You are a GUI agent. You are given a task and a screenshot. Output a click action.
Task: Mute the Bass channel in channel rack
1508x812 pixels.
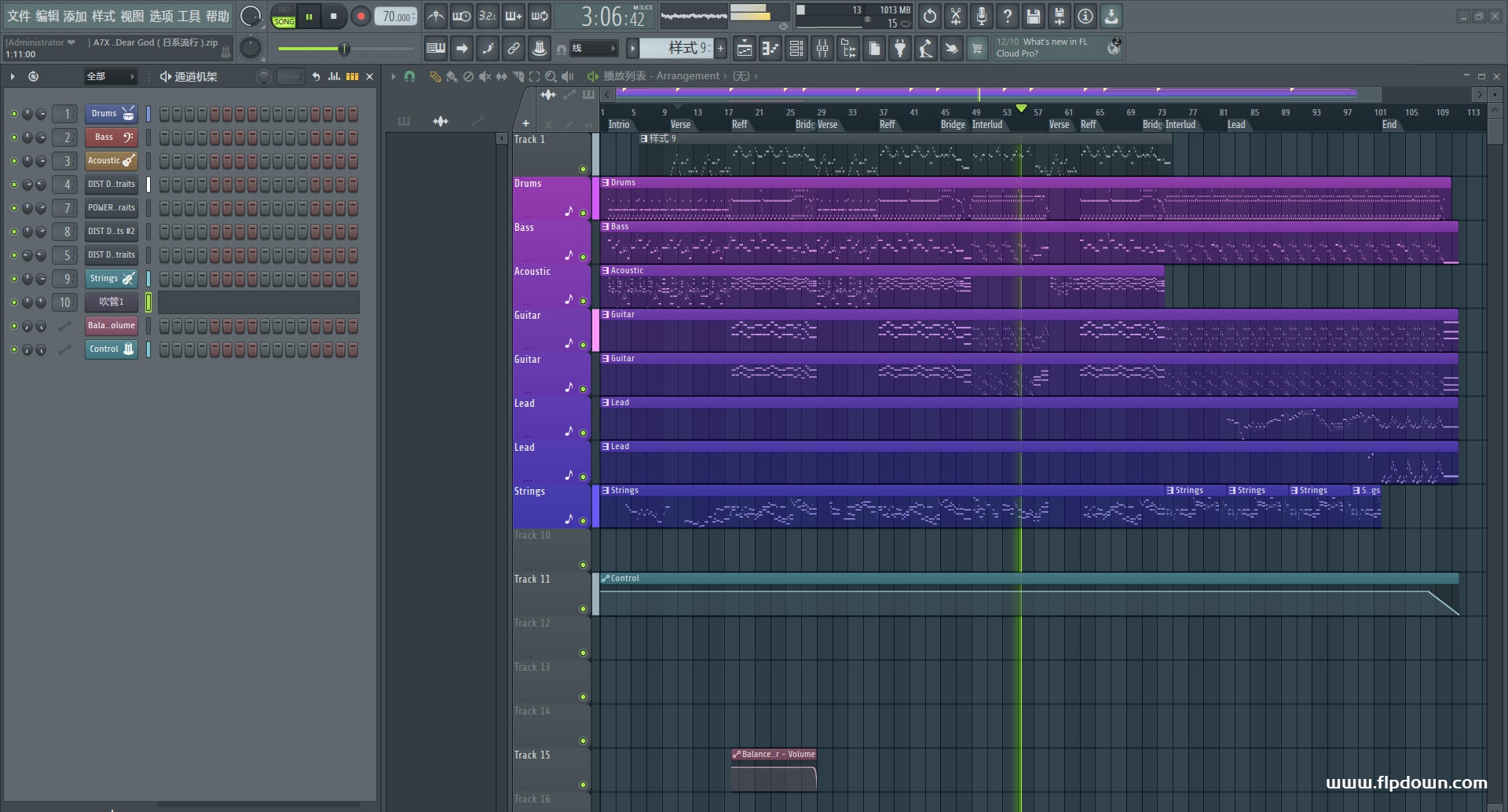click(x=13, y=137)
